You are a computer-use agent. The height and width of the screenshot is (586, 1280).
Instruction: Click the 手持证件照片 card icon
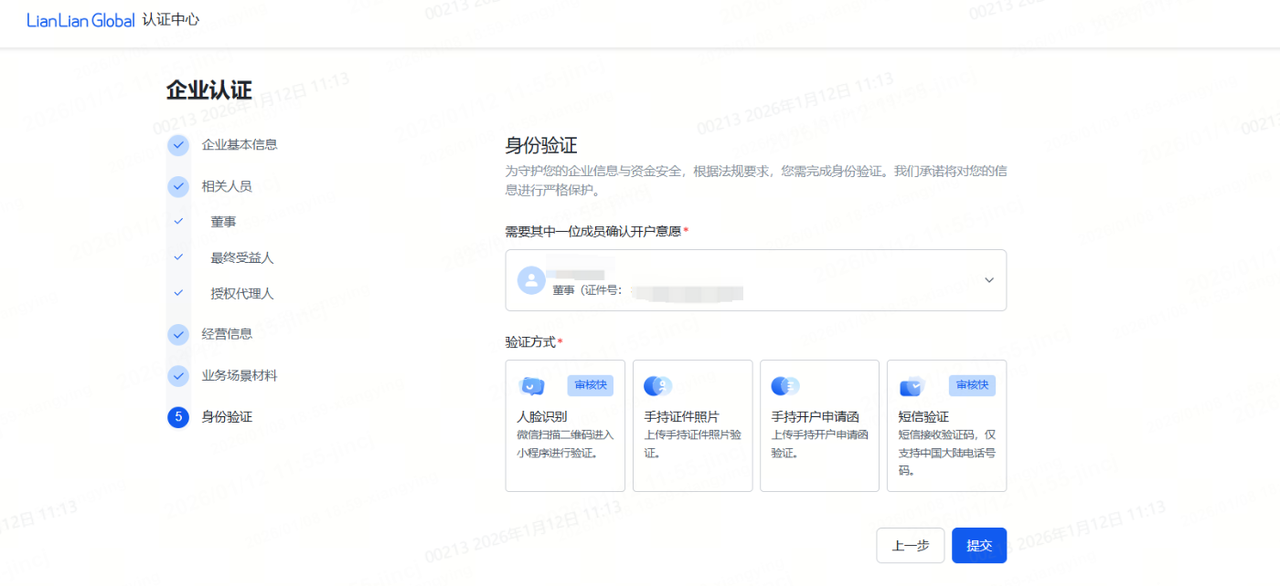coord(657,386)
